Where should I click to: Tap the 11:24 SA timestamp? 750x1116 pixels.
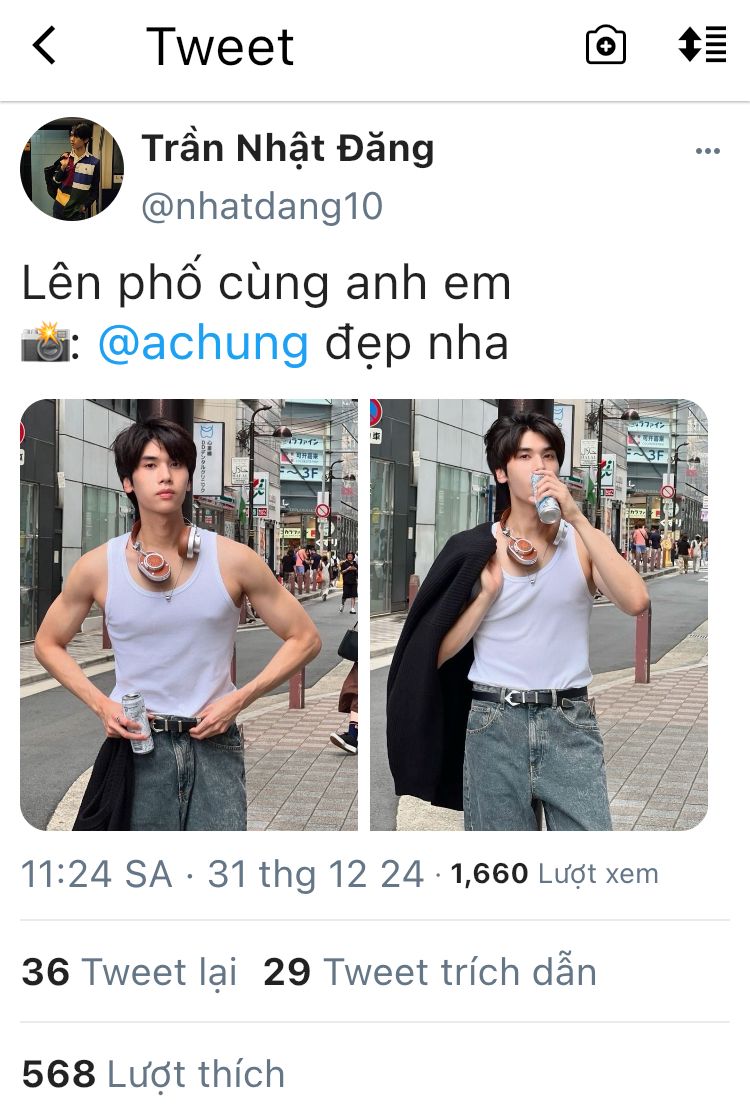click(97, 874)
